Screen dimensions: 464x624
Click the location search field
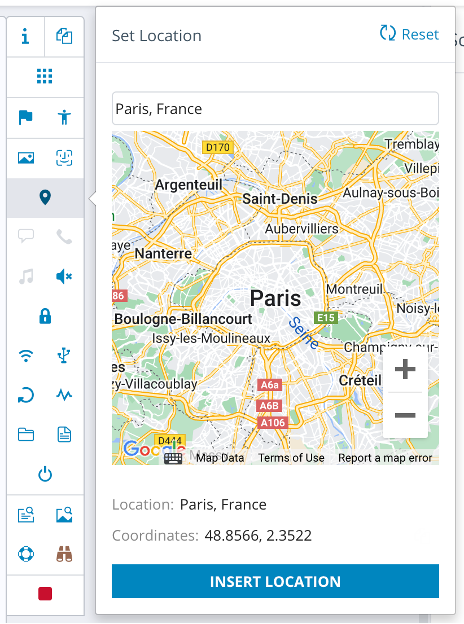[x=275, y=109]
